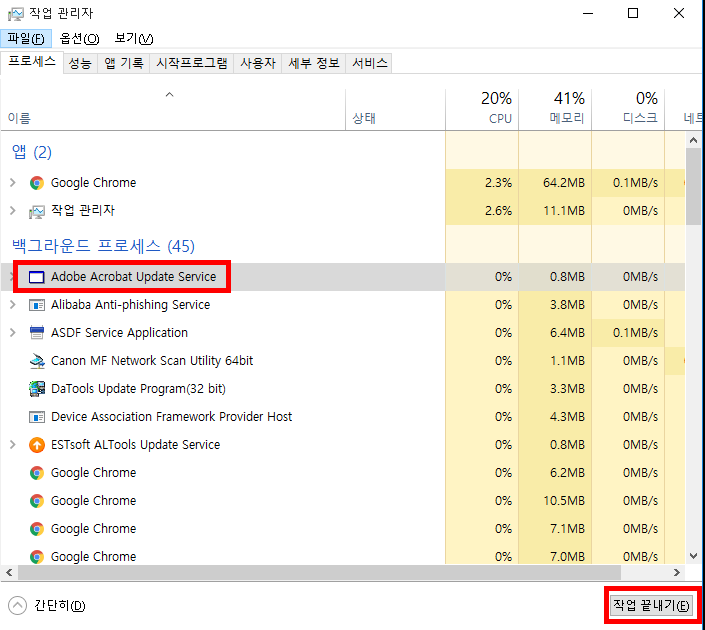Switch to the 사용자 tab
This screenshot has height=630, width=705.
(x=258, y=63)
